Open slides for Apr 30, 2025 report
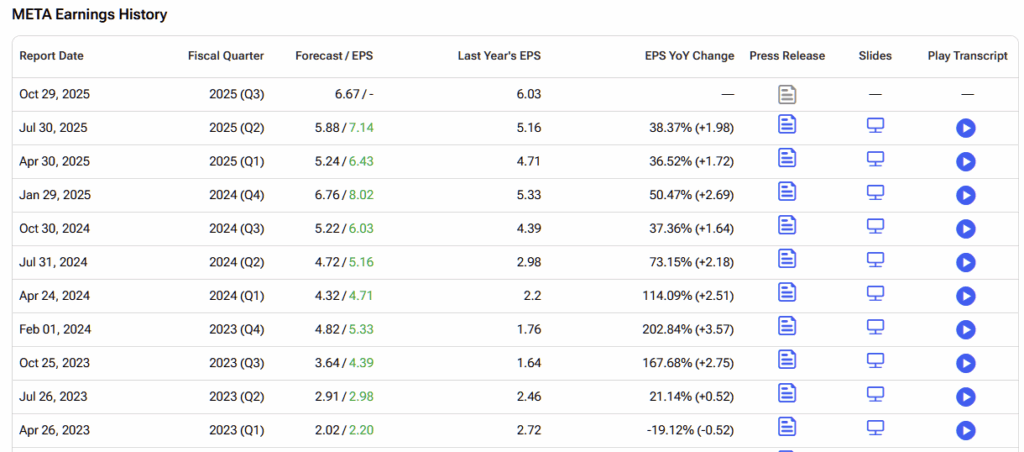This screenshot has height=452, width=1024. [x=875, y=159]
